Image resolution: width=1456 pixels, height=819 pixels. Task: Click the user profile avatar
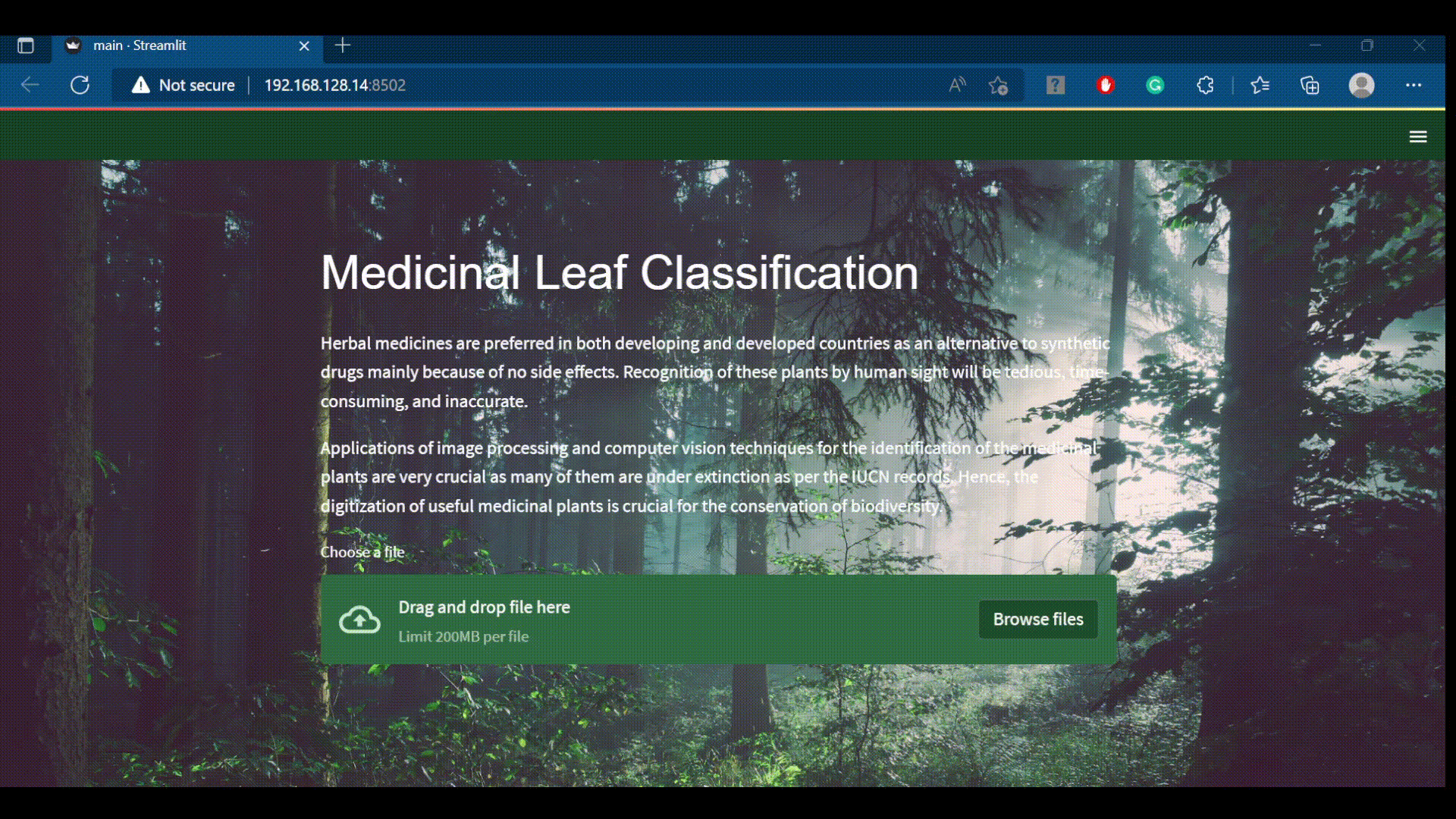tap(1361, 85)
